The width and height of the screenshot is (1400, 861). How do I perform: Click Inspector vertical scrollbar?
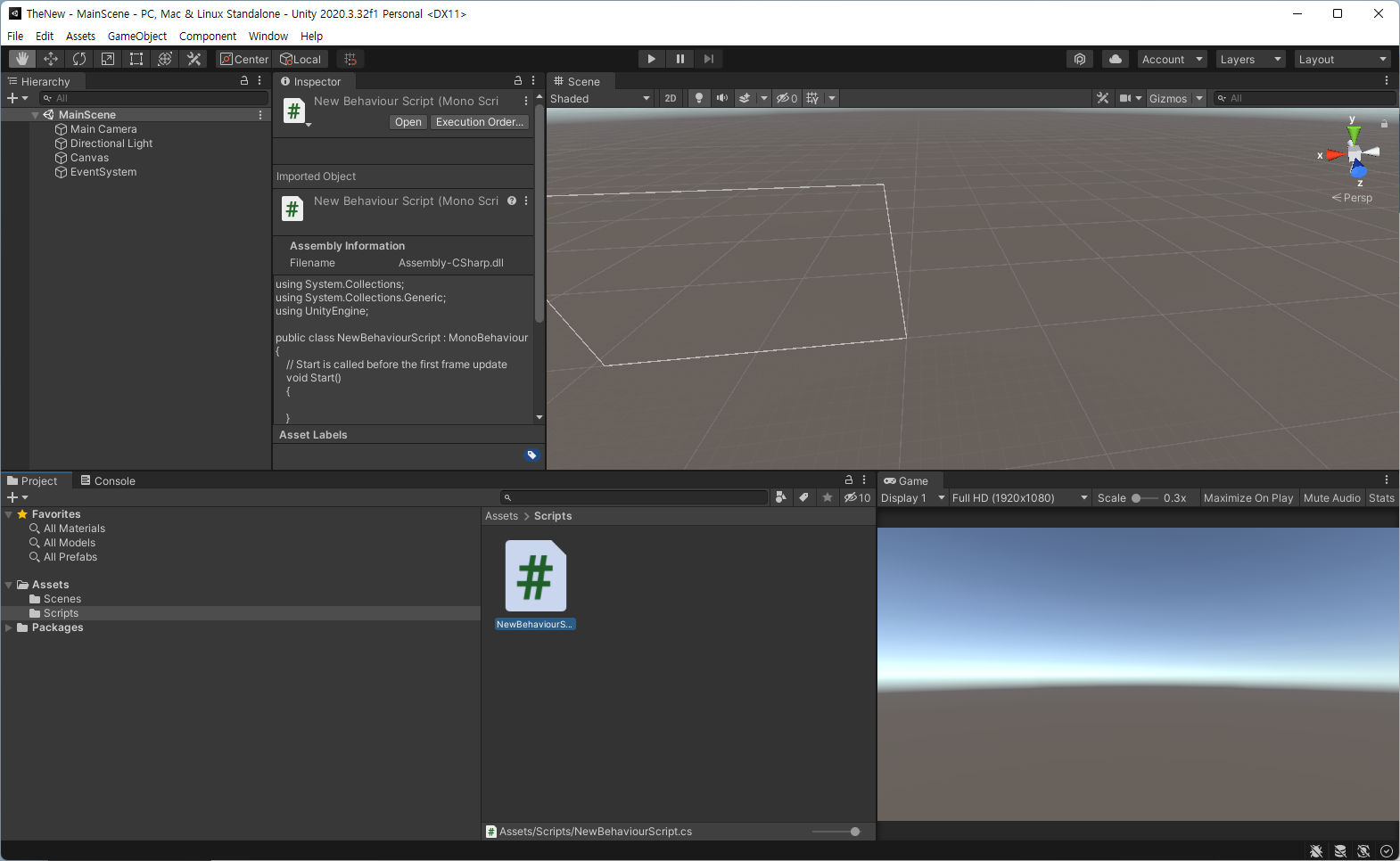point(539,214)
